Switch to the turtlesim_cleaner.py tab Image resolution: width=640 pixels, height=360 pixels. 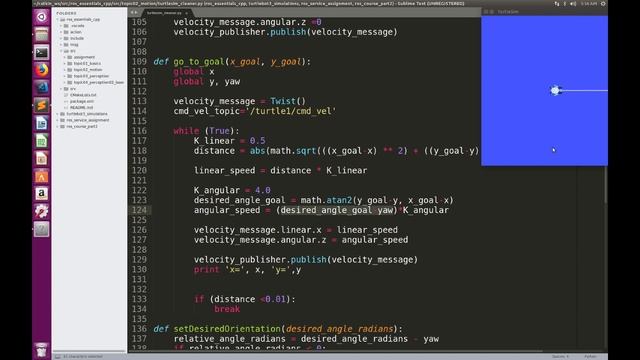[164, 13]
